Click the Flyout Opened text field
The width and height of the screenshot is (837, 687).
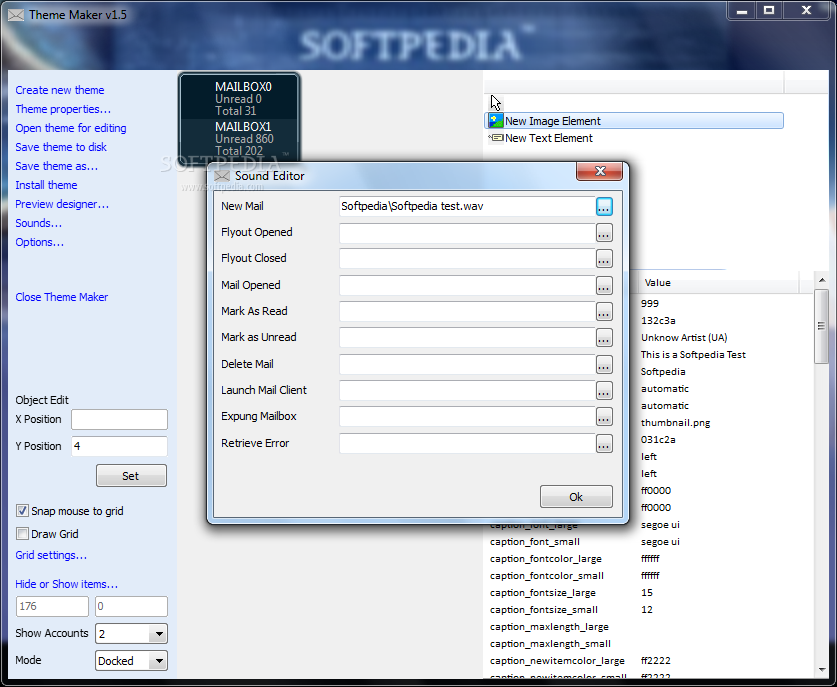pos(467,233)
